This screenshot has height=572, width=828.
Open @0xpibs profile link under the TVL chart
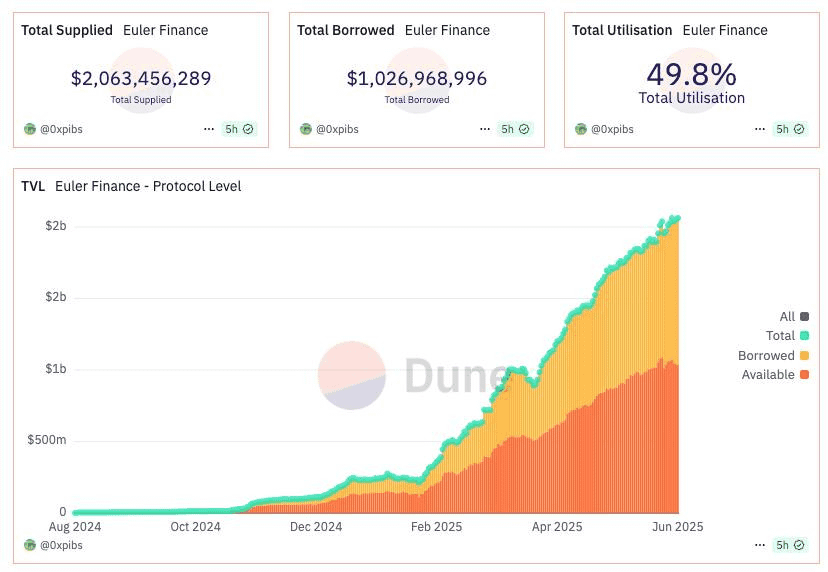[61, 545]
